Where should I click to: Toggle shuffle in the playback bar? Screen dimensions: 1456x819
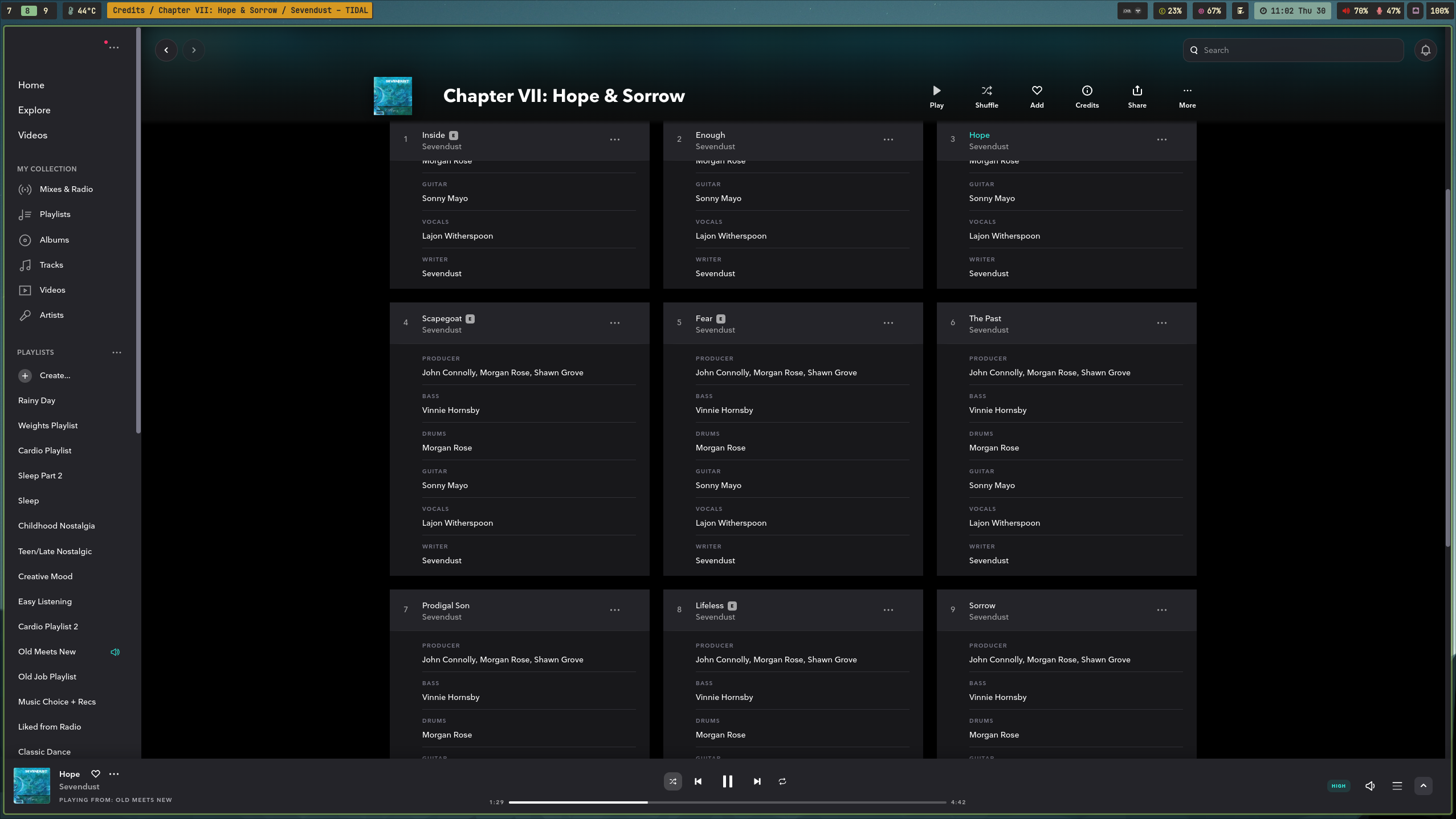(x=672, y=781)
